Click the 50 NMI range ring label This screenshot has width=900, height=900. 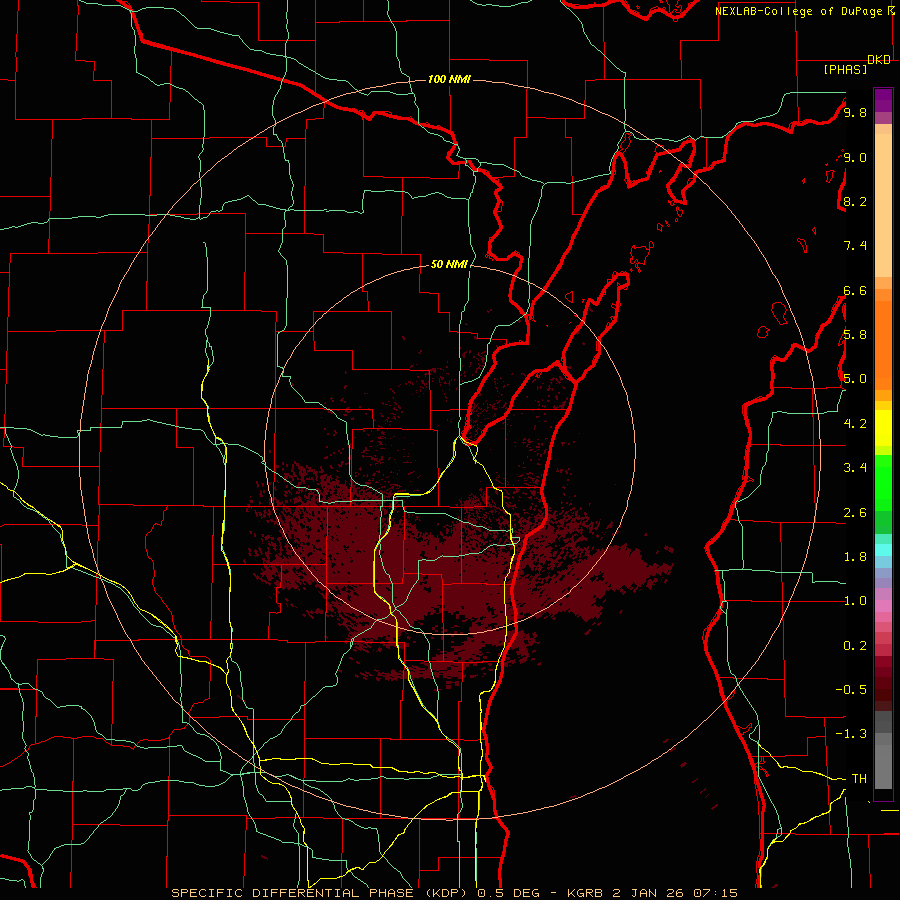coord(449,264)
